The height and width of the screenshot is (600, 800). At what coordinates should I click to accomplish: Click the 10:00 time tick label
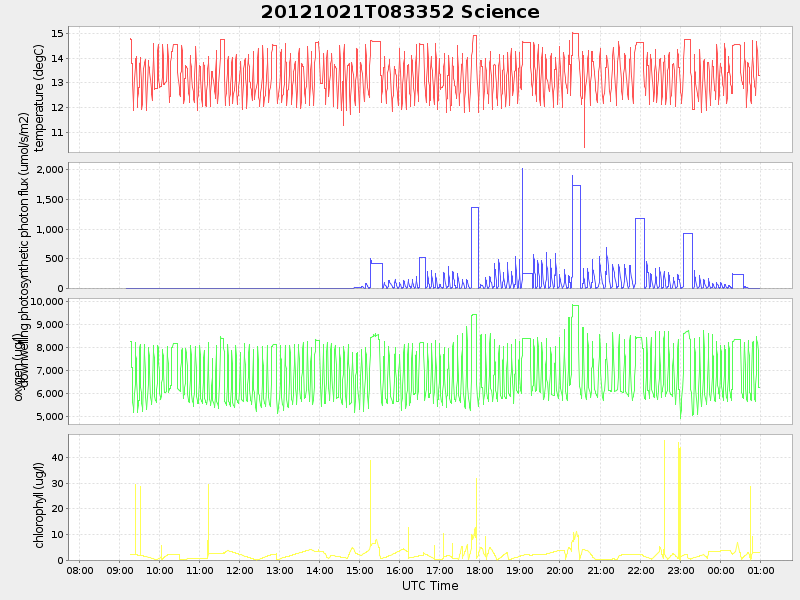pyautogui.click(x=160, y=570)
